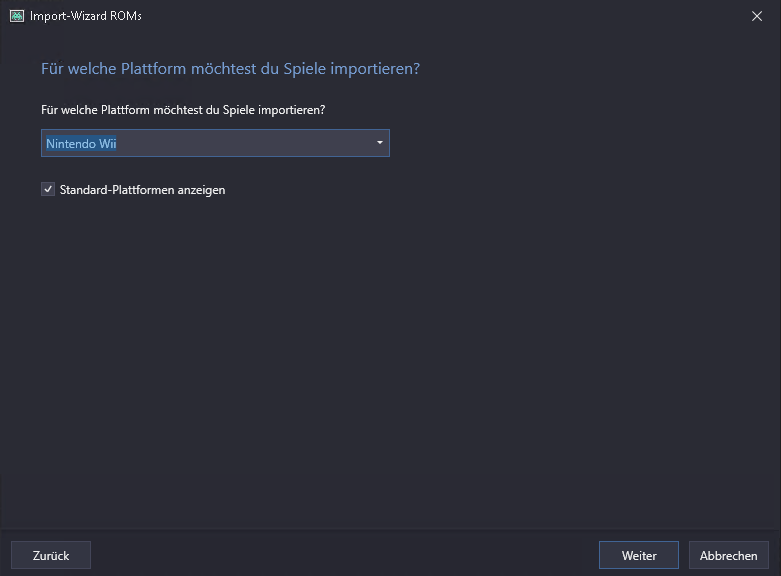Click the Standard-Plattformen anzeigen label

(142, 190)
